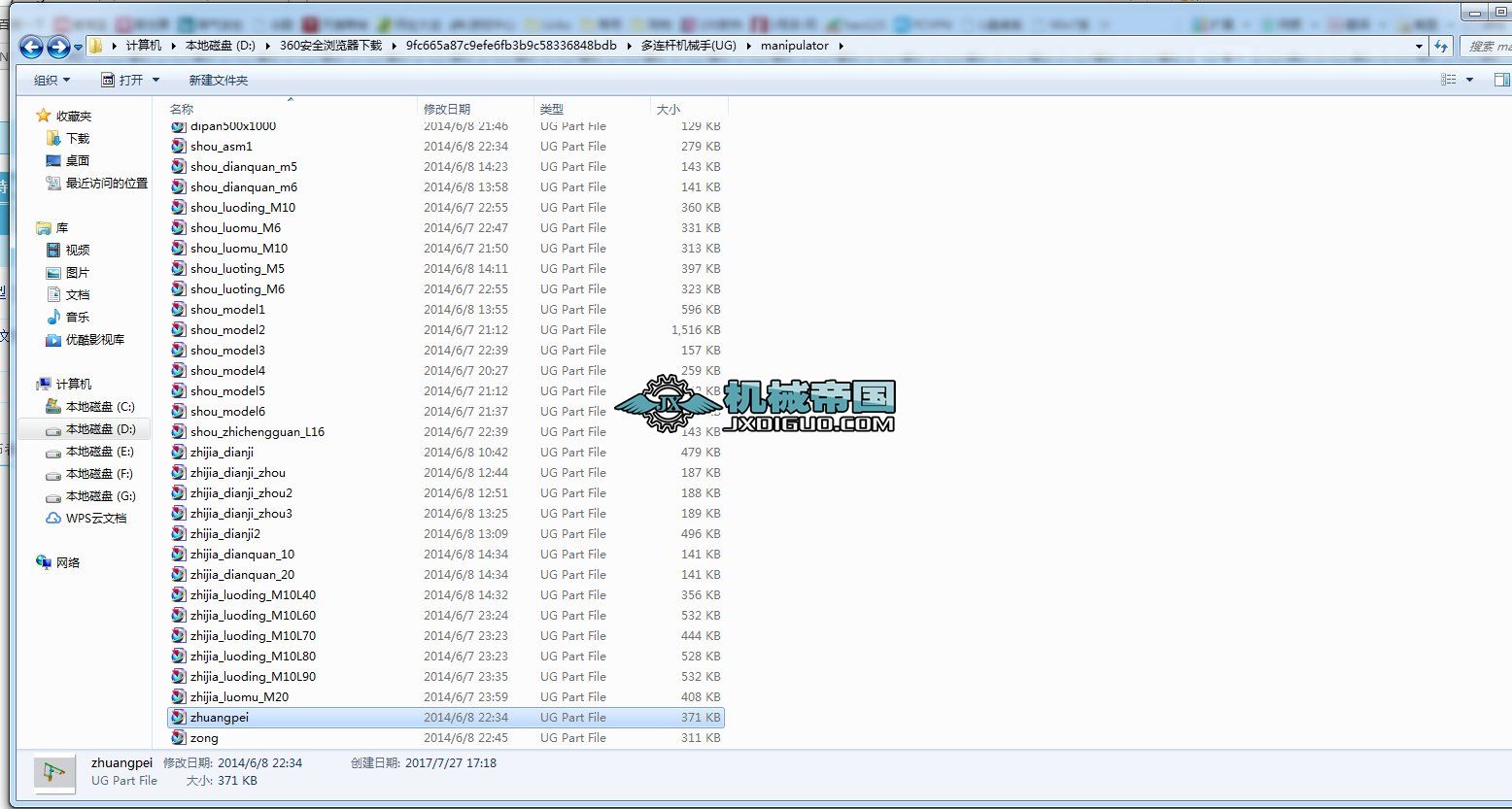Open the 下载 folder in favorites
Image resolution: width=1512 pixels, height=809 pixels.
click(x=78, y=138)
